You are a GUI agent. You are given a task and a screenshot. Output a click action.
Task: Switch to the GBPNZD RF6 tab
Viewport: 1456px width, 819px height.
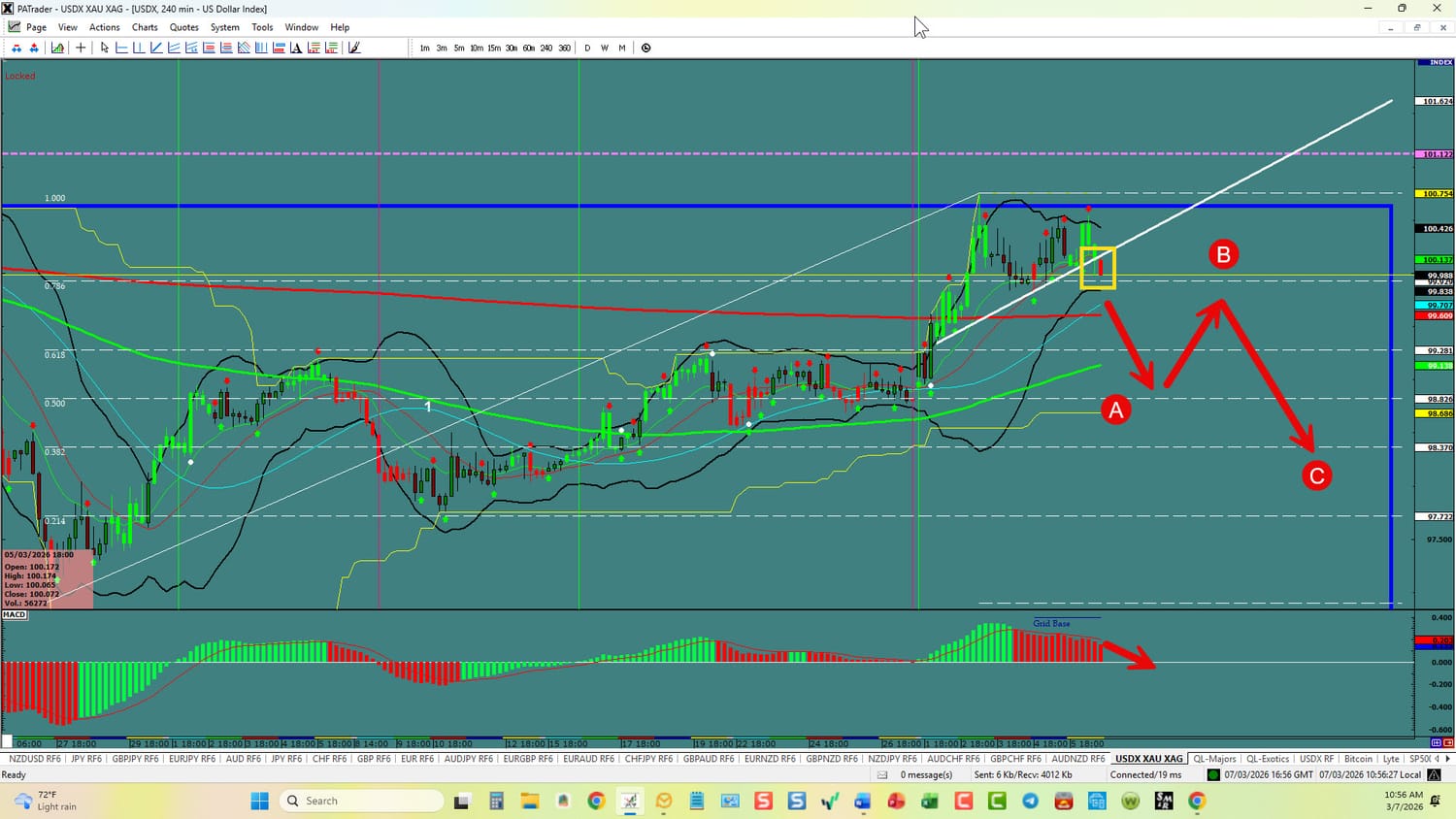pos(832,759)
